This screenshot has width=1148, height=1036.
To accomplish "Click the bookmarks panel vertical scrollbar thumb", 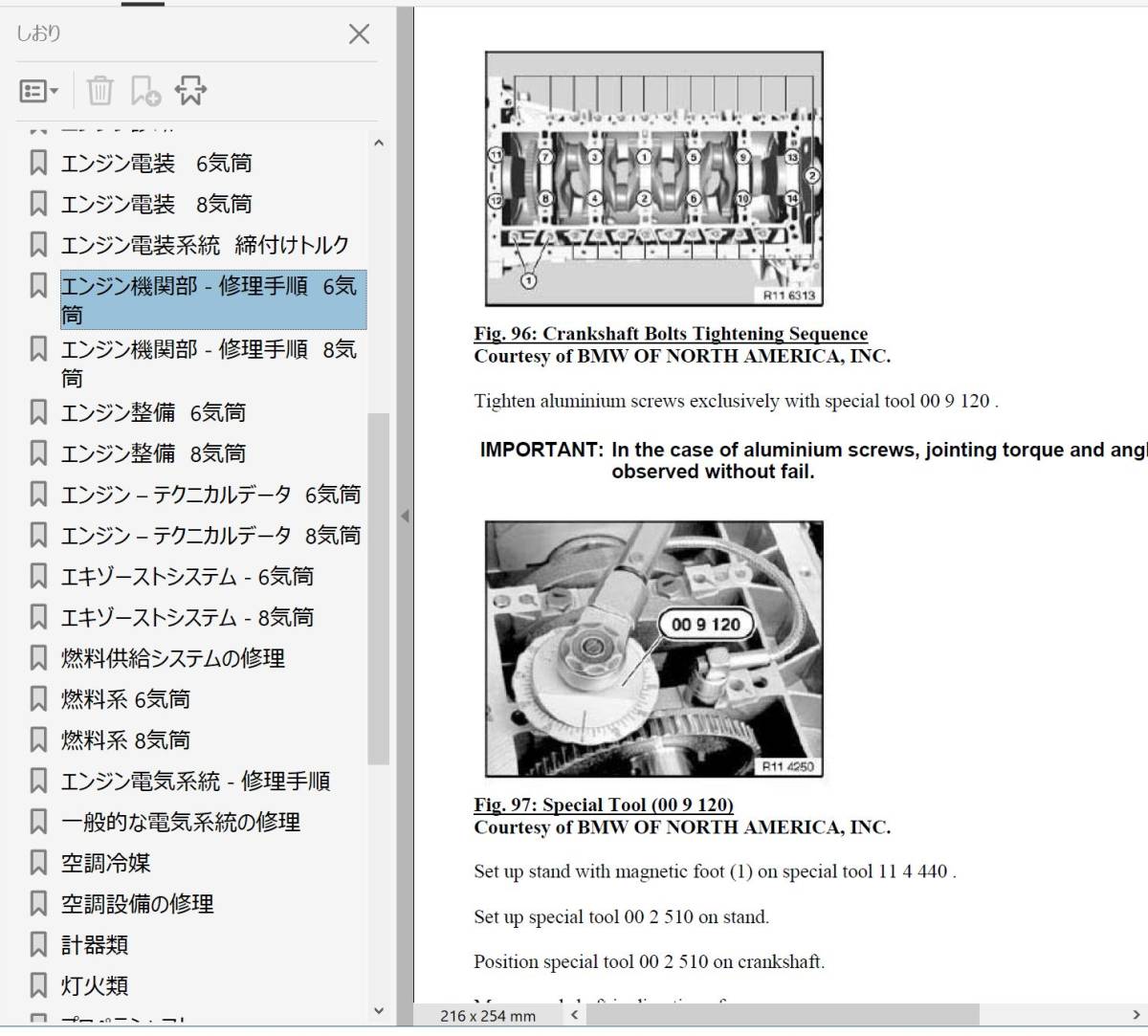I will (x=379, y=588).
